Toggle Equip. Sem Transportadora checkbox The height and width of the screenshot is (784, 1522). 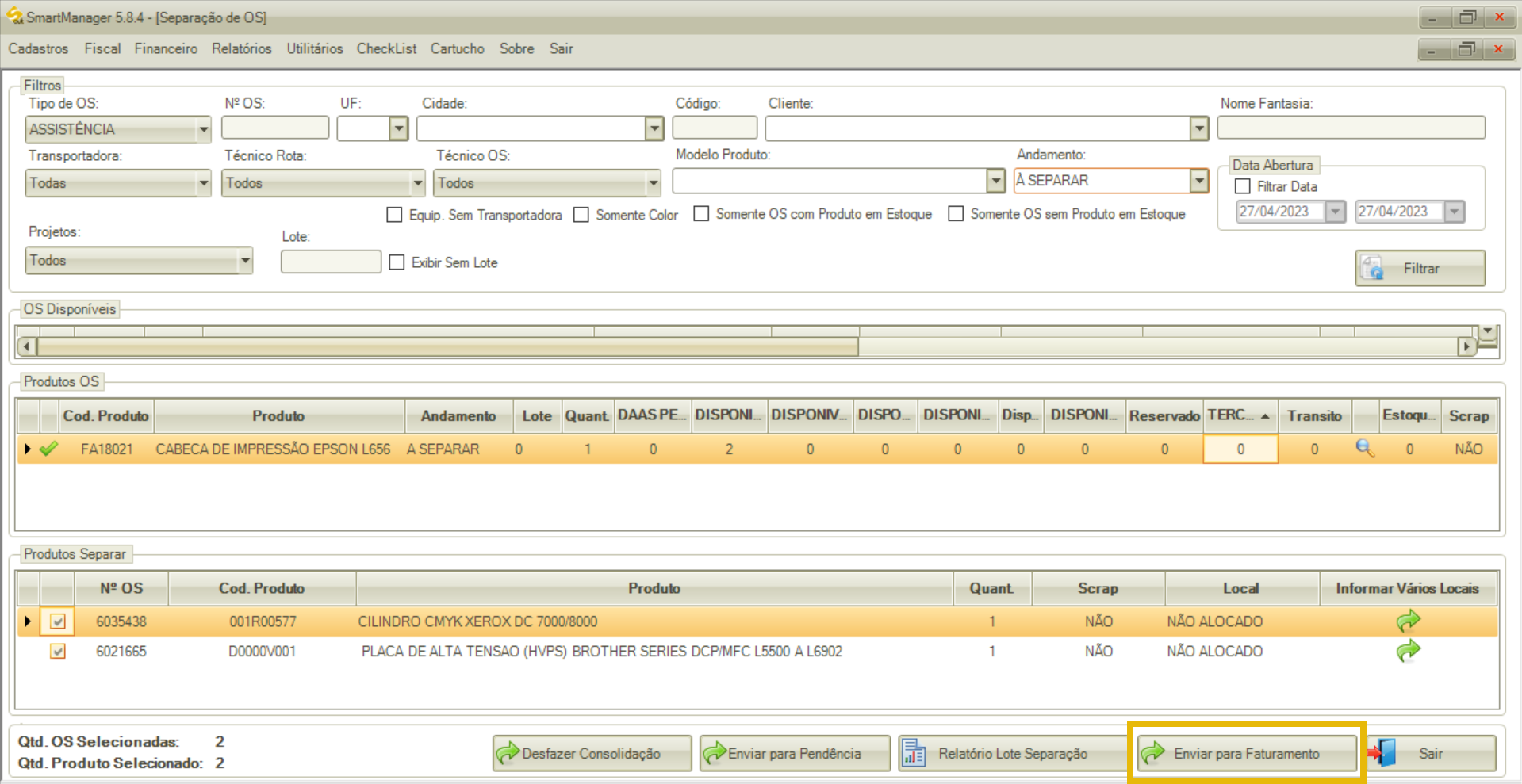394,215
